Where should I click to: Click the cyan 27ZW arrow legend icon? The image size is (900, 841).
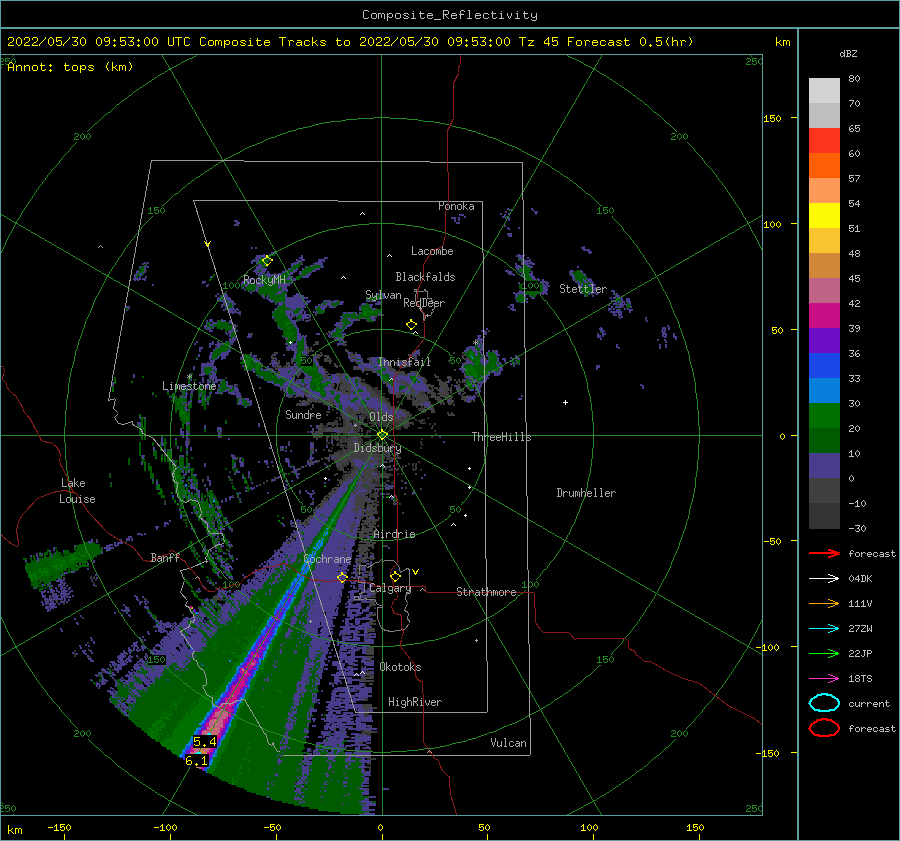[824, 629]
